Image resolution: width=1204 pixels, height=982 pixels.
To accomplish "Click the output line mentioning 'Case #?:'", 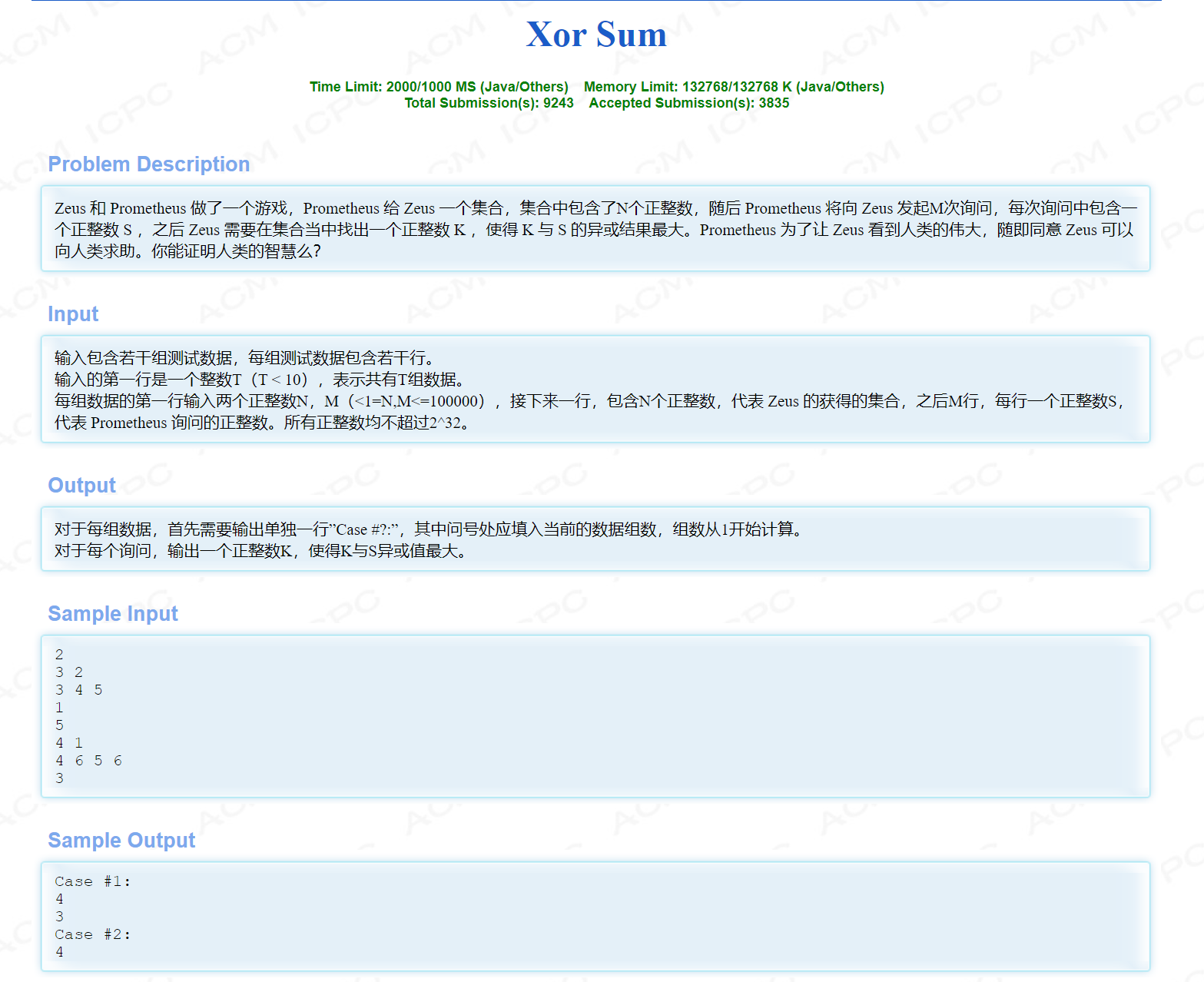I will point(429,529).
